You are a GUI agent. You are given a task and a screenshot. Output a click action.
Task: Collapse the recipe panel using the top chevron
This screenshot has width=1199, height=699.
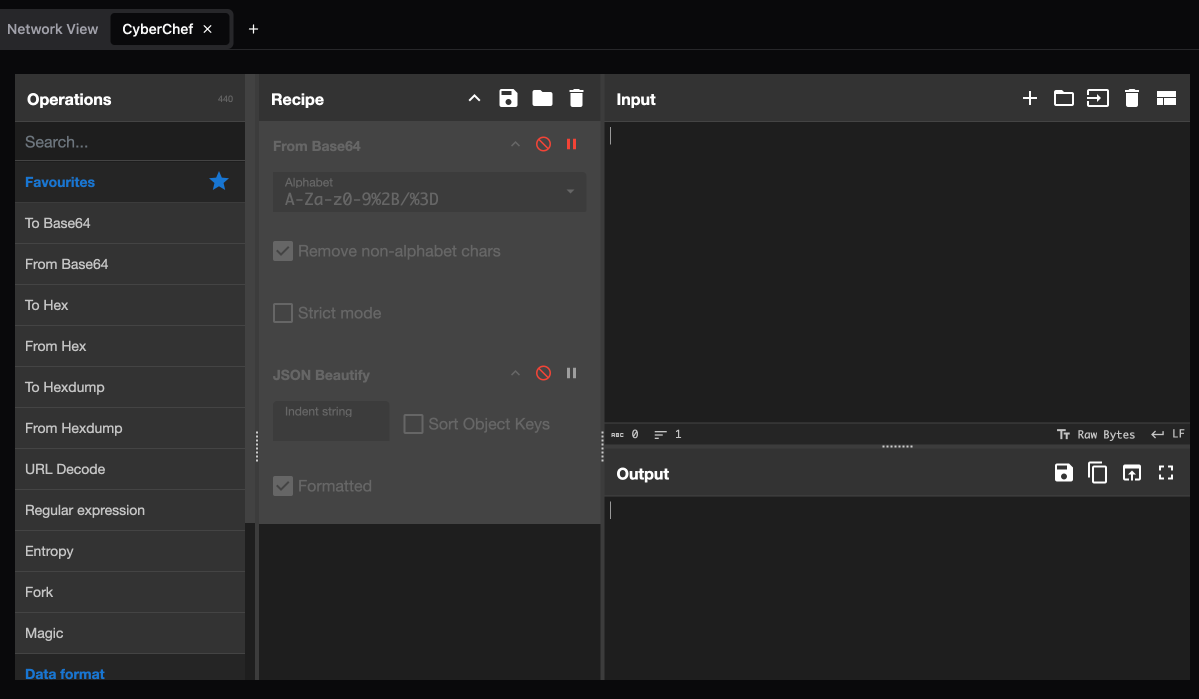(474, 99)
